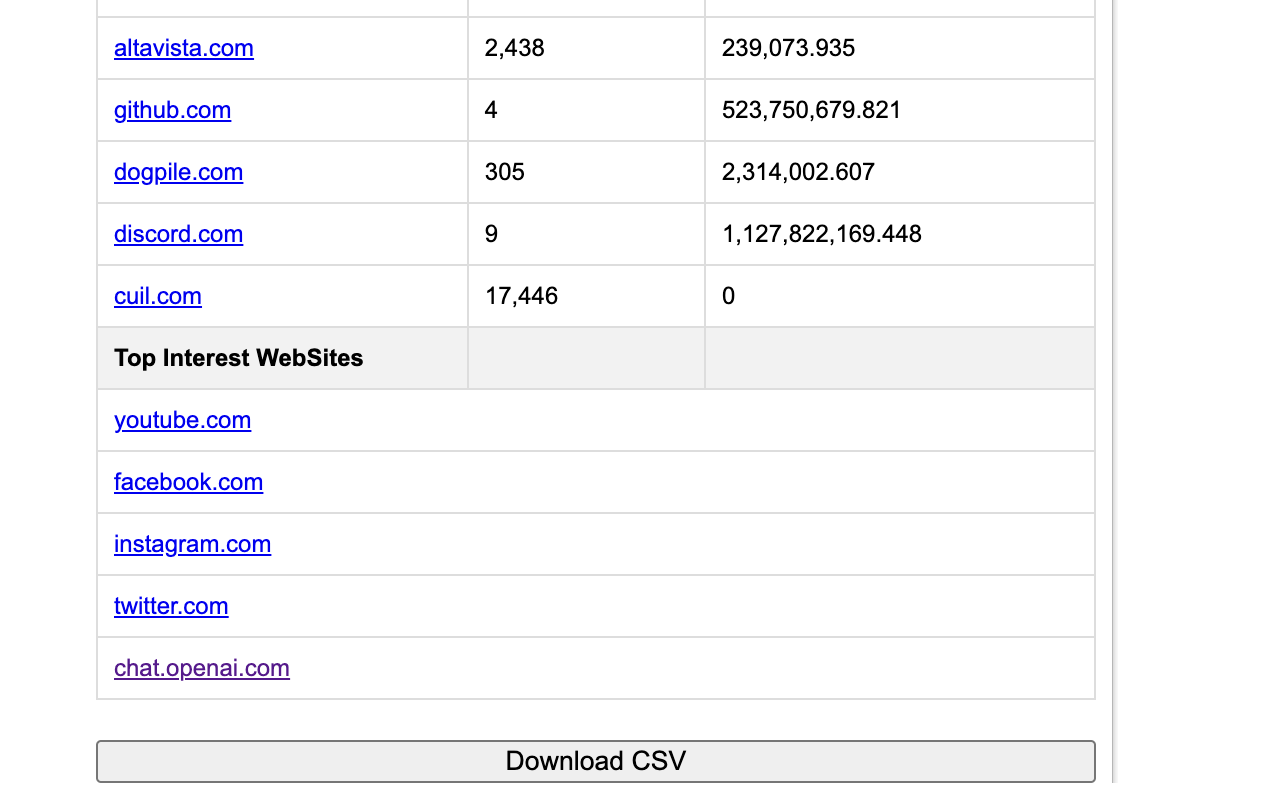The image size is (1280, 800).
Task: Select the discord.com value 9
Action: (491, 234)
